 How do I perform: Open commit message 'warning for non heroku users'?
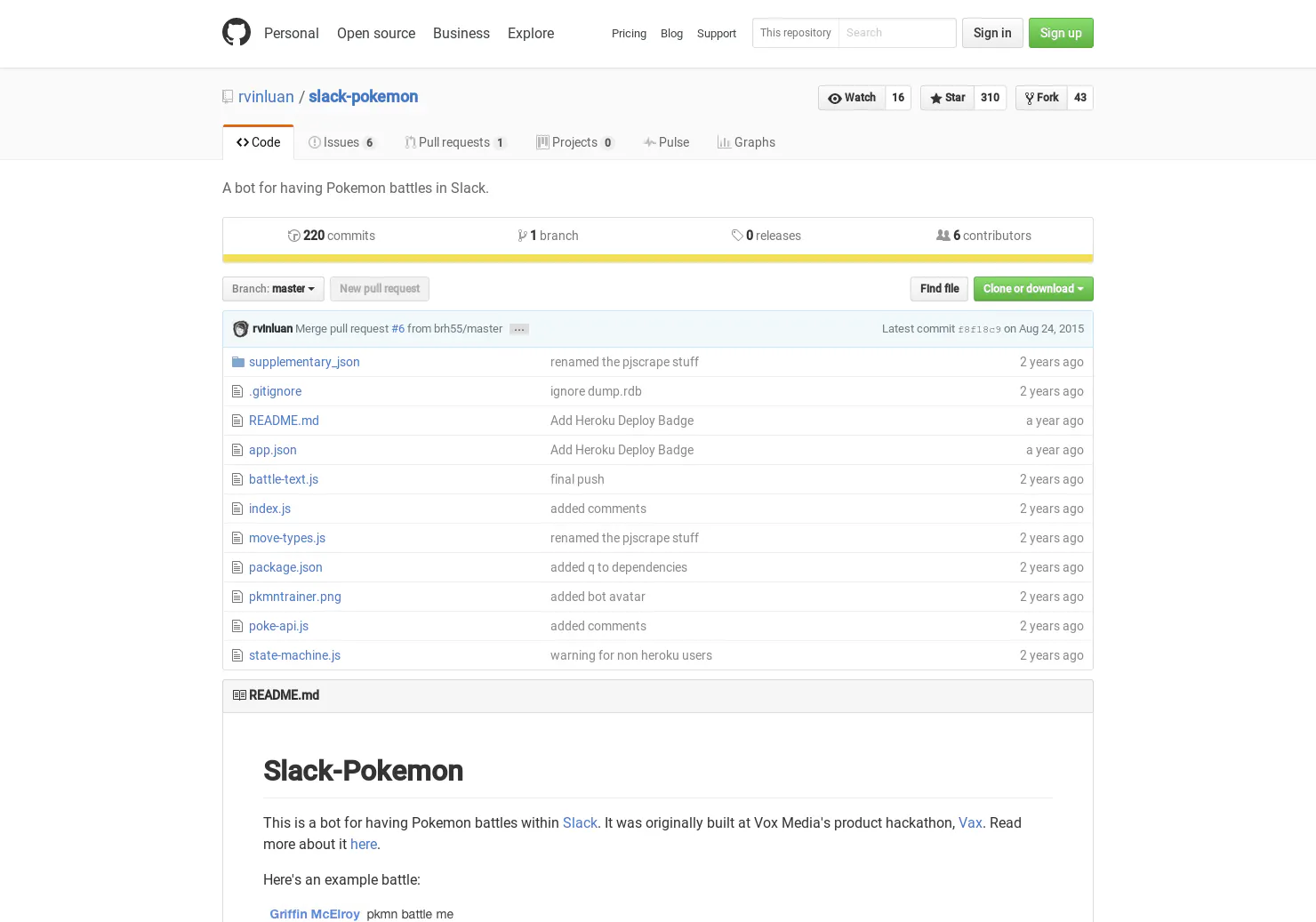[631, 655]
